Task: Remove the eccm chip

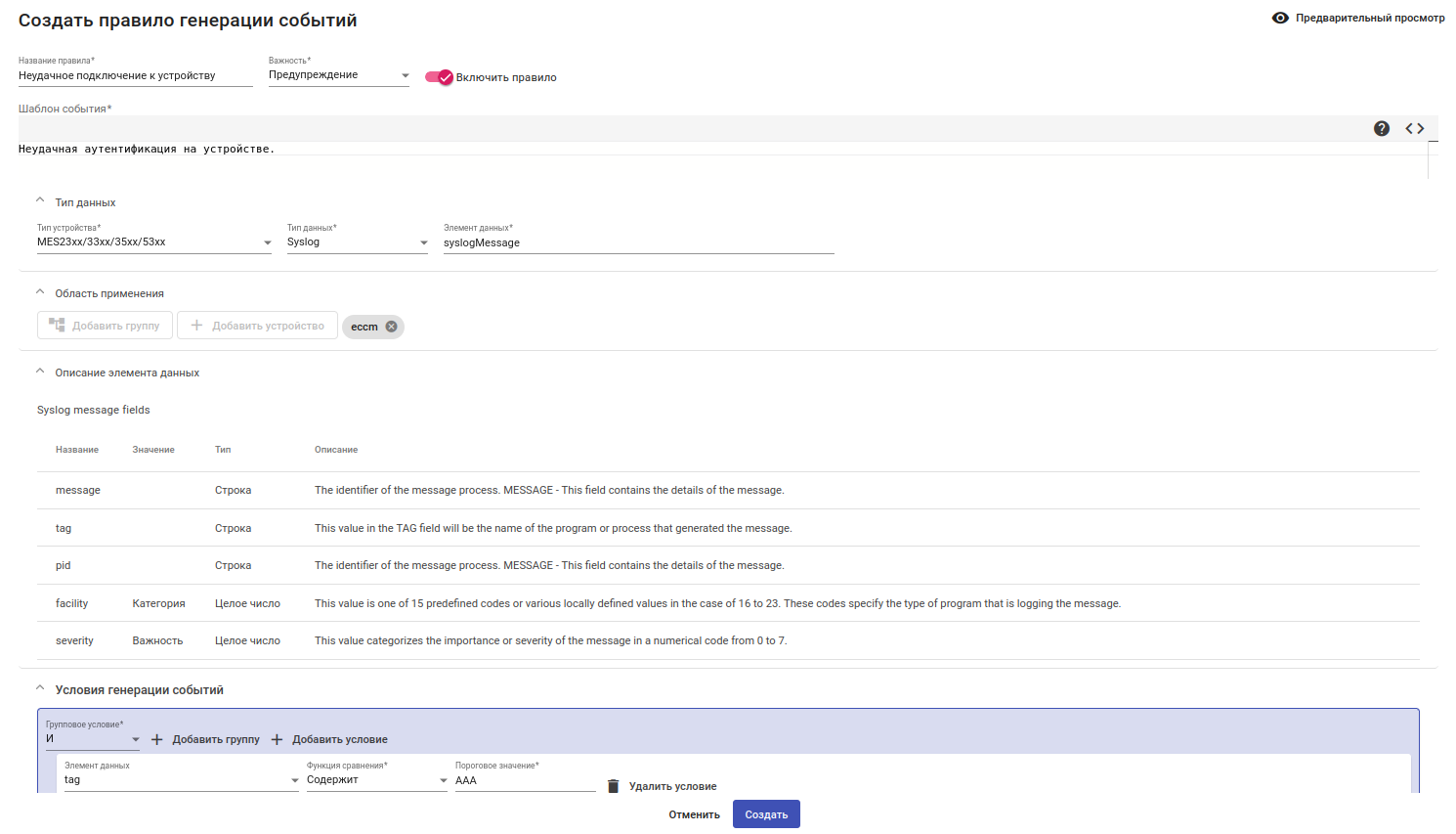Action: pos(392,327)
